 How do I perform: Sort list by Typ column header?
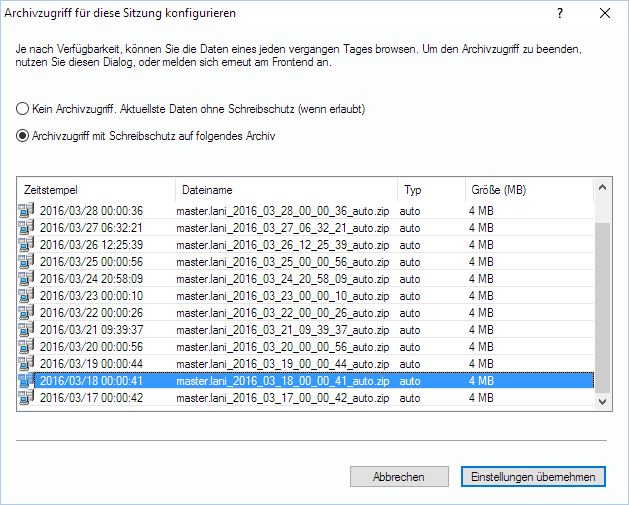pyautogui.click(x=432, y=190)
